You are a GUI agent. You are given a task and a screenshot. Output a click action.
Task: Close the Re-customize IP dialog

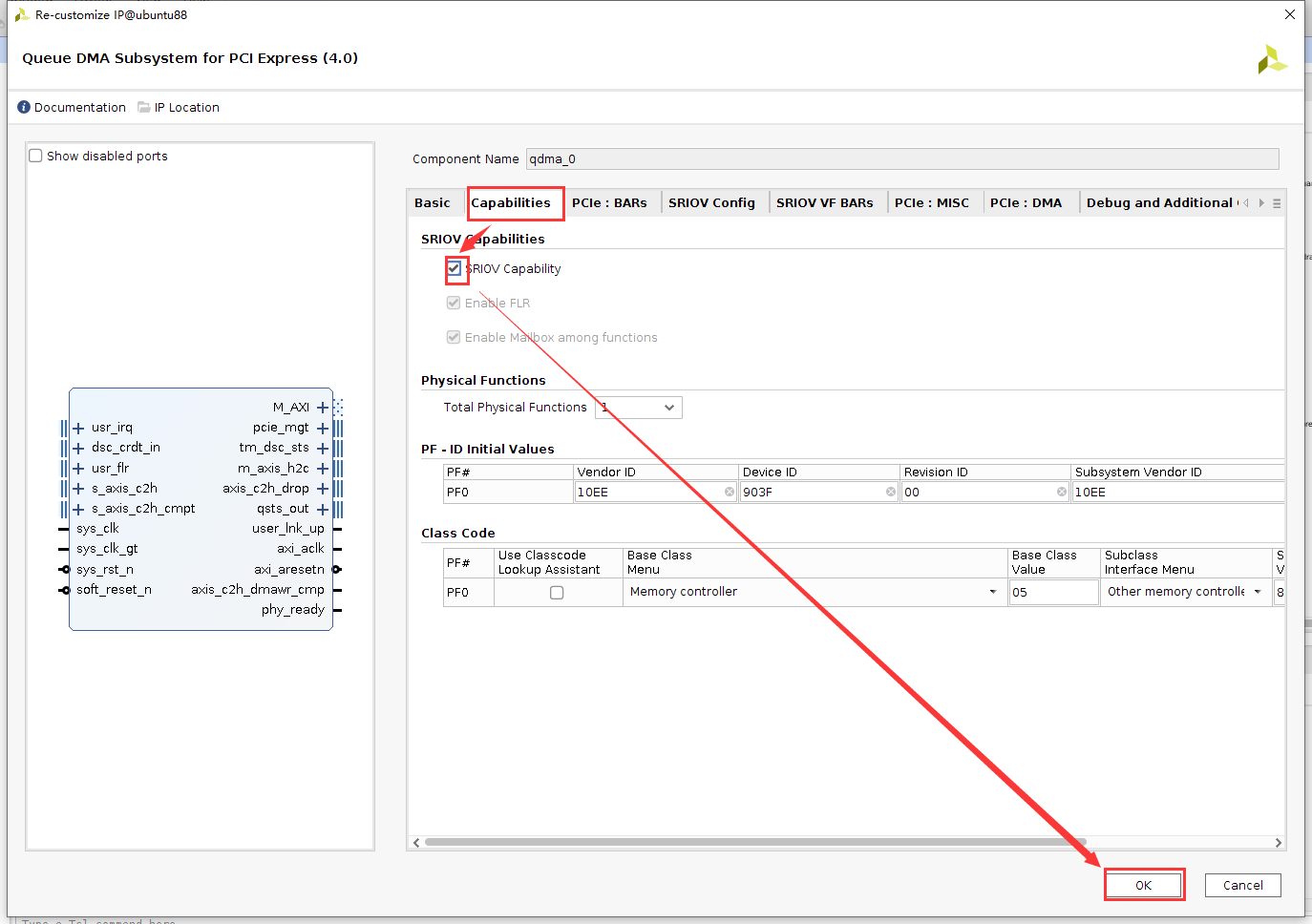click(x=1290, y=14)
